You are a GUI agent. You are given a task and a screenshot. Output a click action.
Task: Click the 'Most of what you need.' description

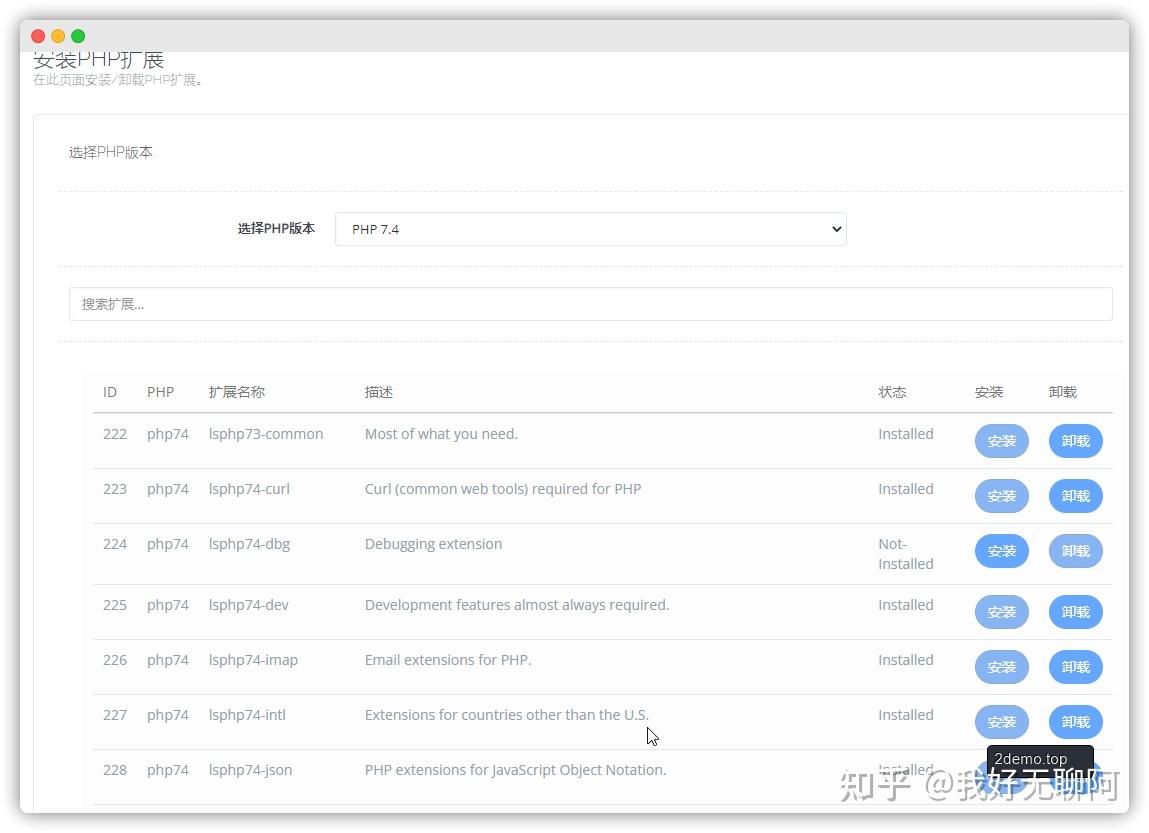(441, 434)
